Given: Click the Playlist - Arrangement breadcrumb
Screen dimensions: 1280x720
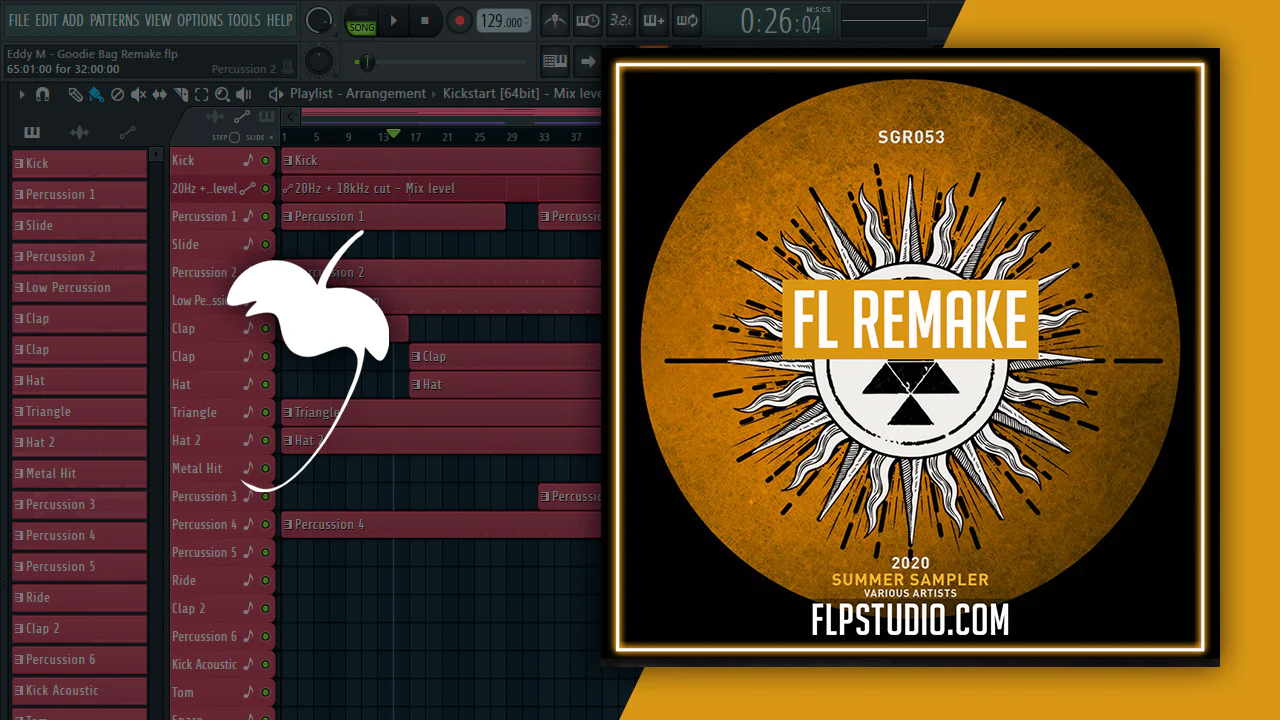Looking at the screenshot, I should click(358, 94).
